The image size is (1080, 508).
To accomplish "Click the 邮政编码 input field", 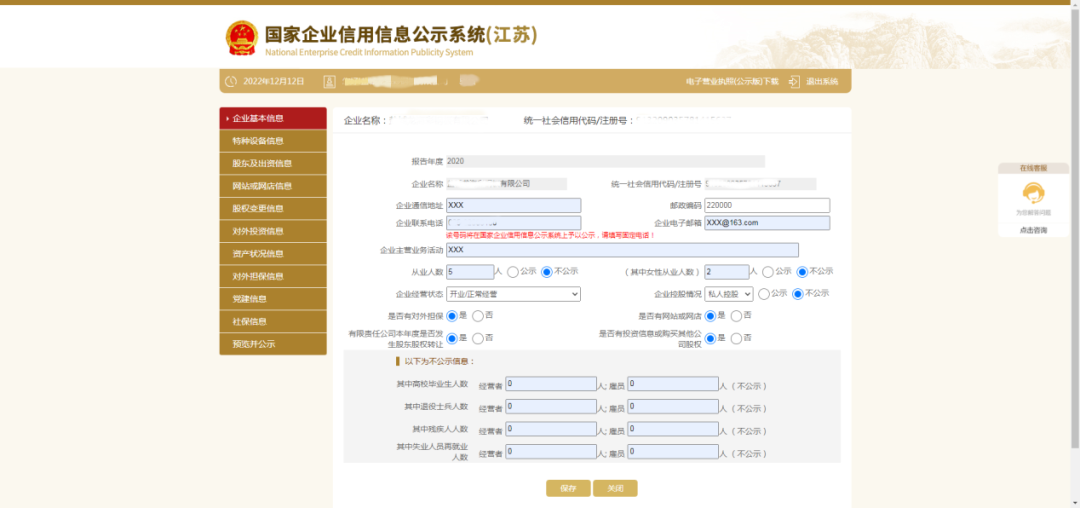I will pyautogui.click(x=766, y=205).
